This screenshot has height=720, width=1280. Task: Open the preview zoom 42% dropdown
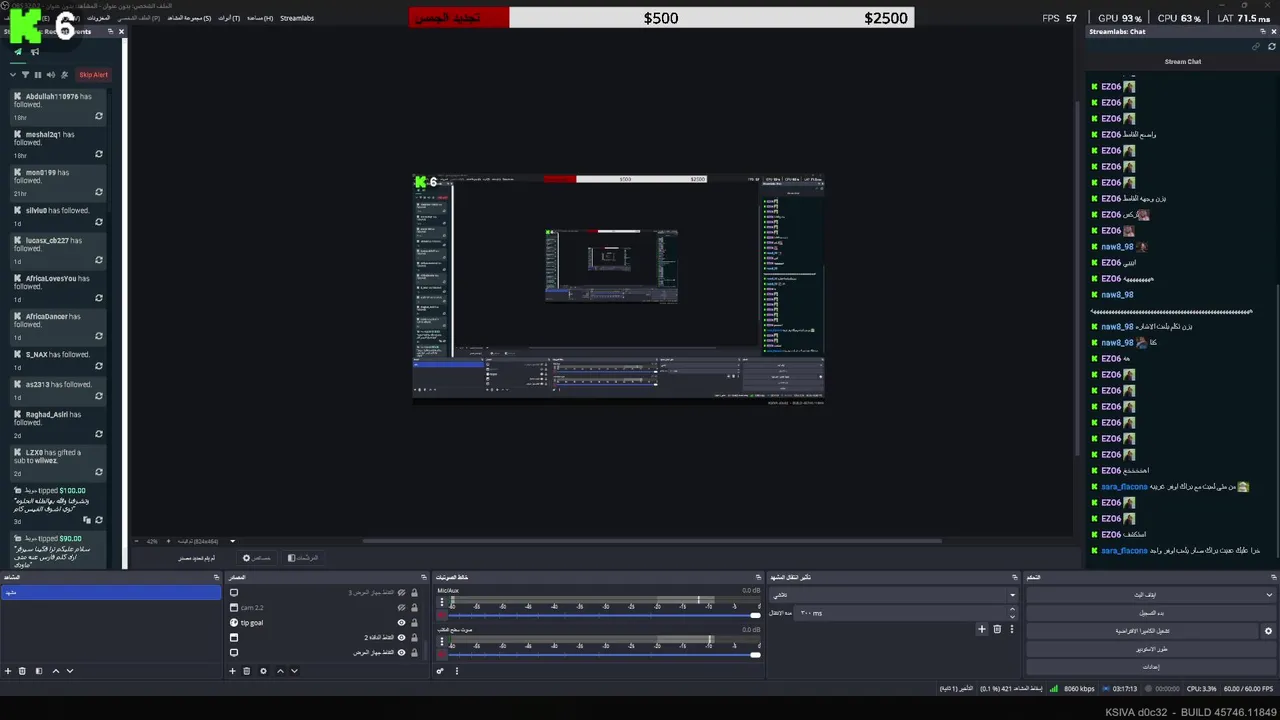coord(152,541)
